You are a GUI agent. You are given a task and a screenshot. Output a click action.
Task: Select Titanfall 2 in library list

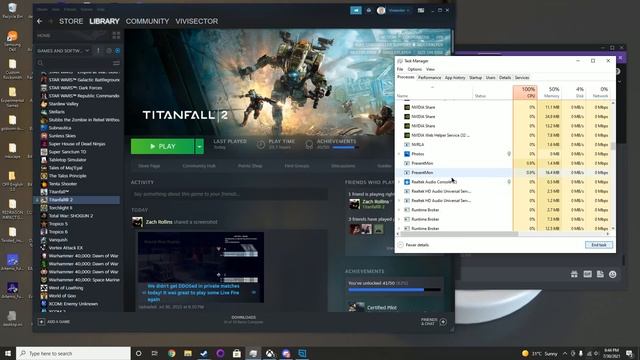tap(77, 200)
